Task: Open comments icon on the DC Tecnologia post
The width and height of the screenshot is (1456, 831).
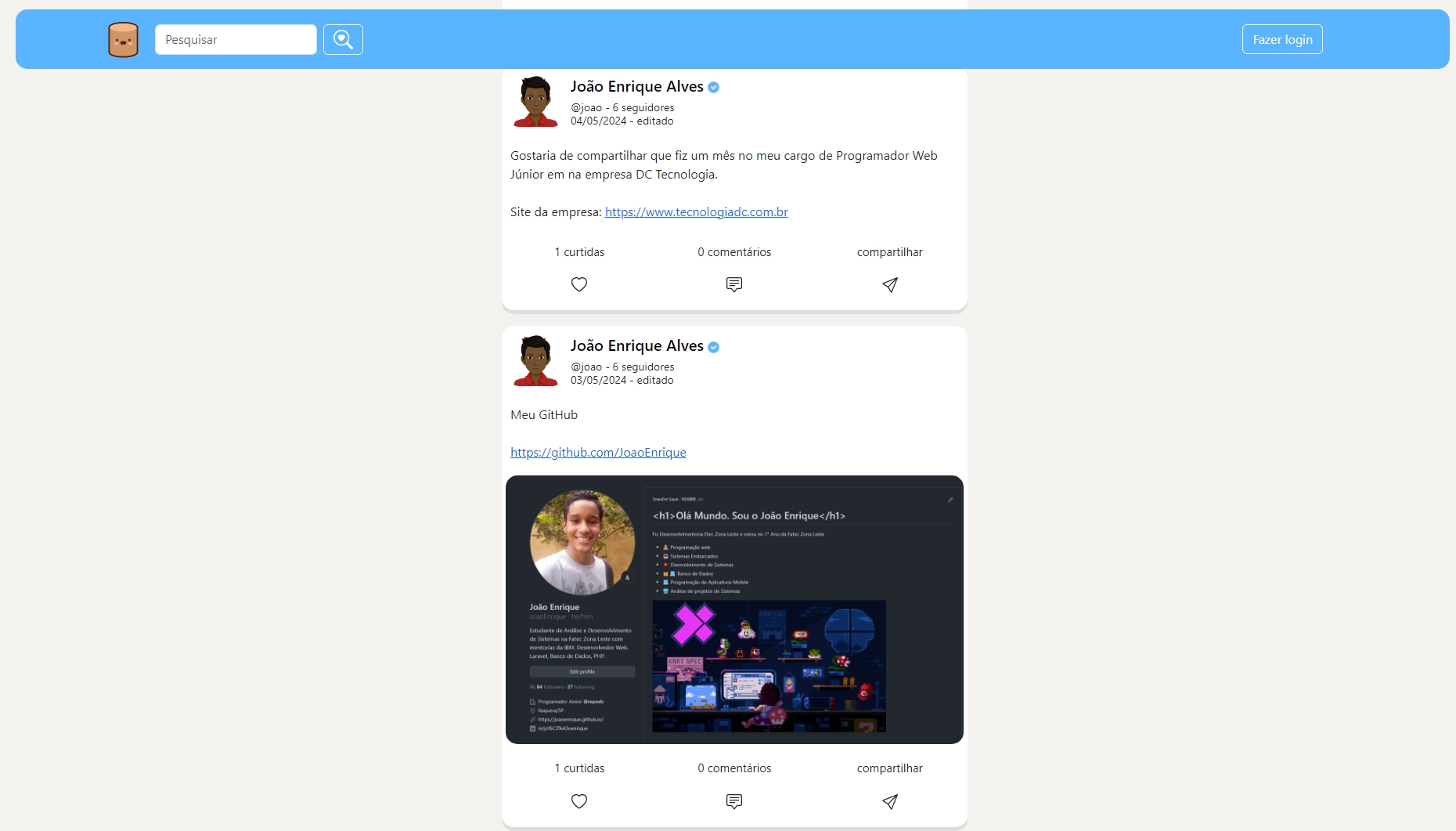Action: click(734, 284)
